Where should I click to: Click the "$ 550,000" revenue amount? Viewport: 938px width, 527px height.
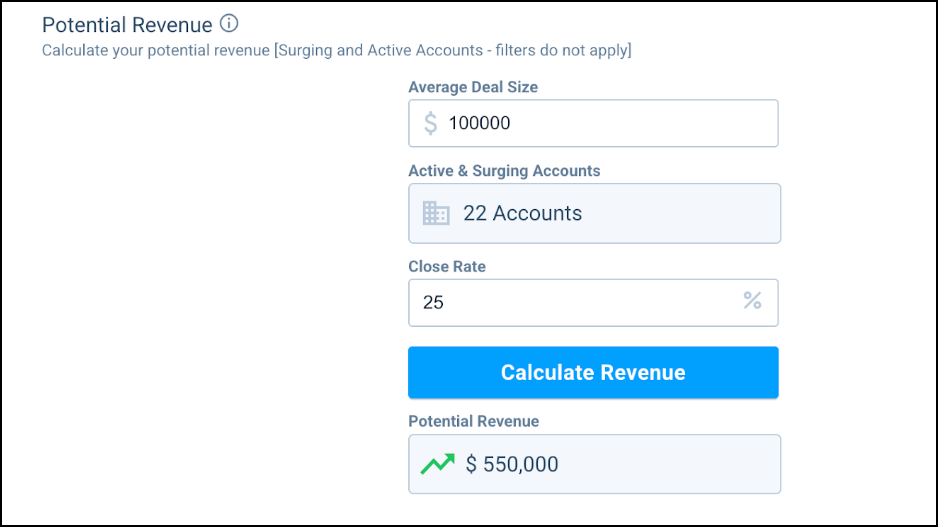(512, 464)
